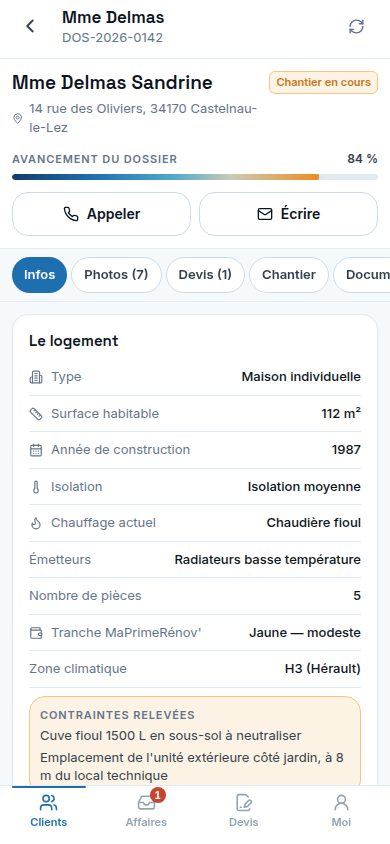The width and height of the screenshot is (390, 844).
Task: Click the building icon next to Type
Action: pyautogui.click(x=36, y=377)
